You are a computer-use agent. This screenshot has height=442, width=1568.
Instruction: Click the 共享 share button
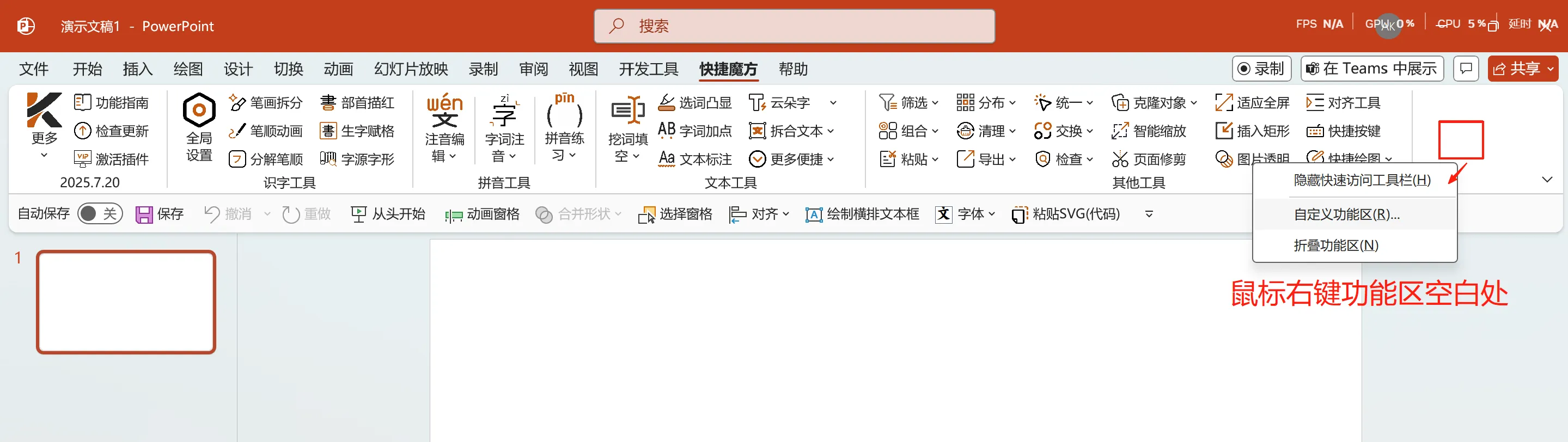point(1522,68)
